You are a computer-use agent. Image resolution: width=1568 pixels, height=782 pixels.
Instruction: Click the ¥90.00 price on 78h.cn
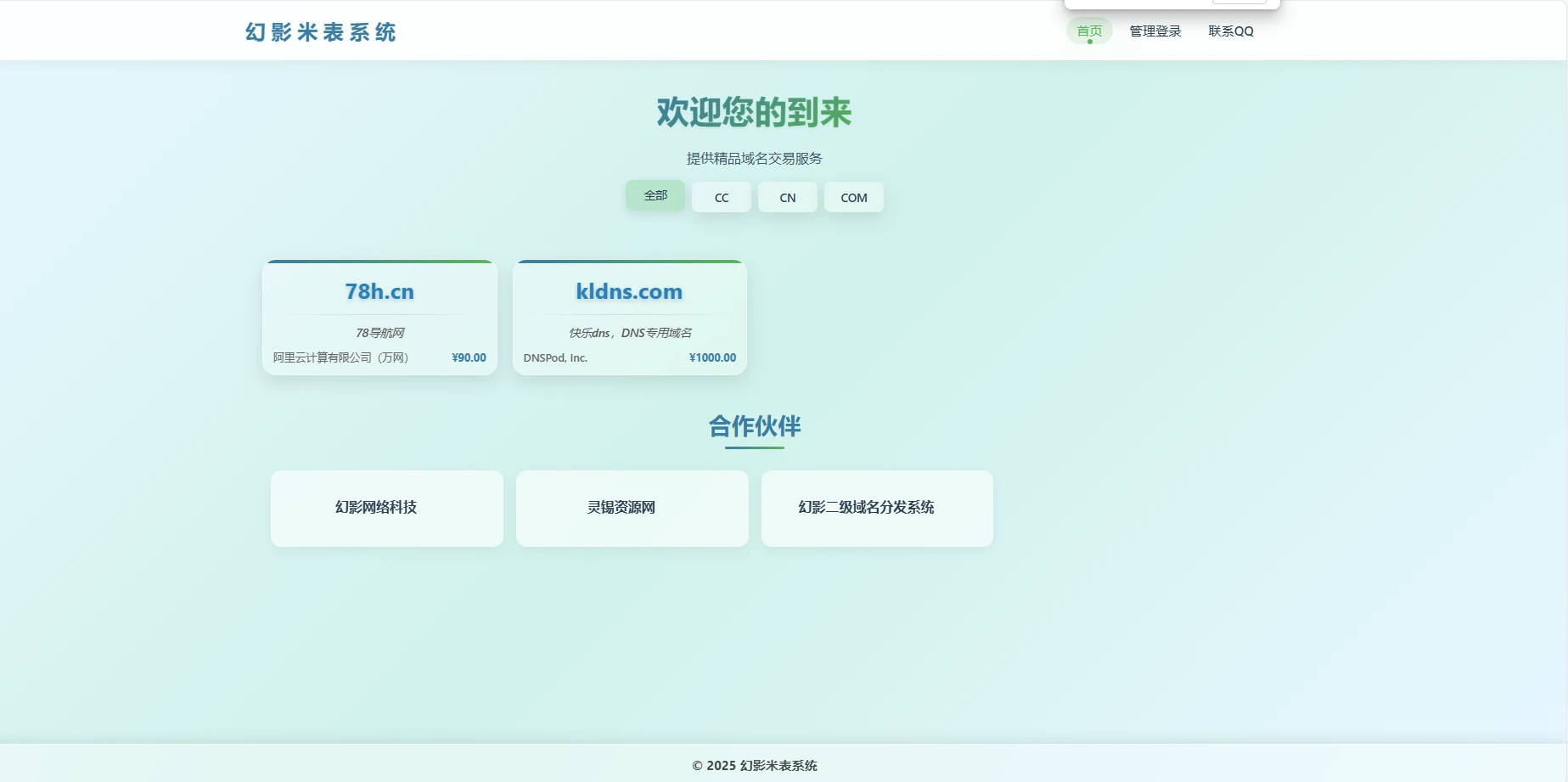click(469, 357)
